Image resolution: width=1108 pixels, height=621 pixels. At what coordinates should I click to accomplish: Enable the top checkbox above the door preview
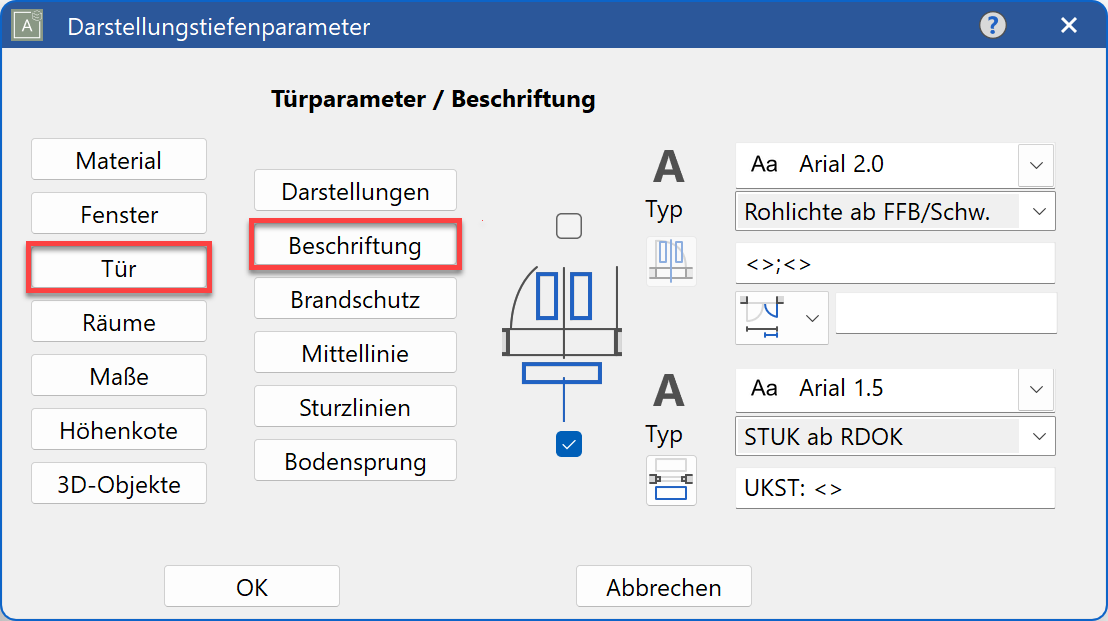(569, 226)
